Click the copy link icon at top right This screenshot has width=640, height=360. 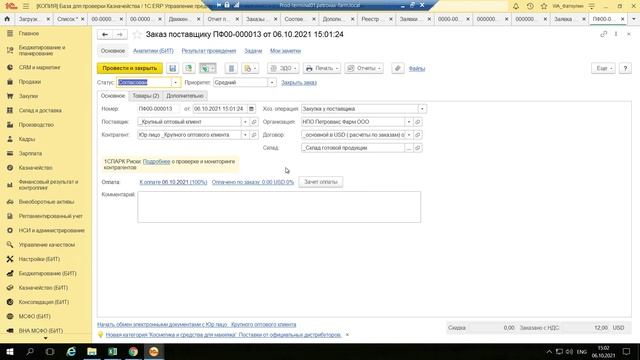tap(603, 34)
